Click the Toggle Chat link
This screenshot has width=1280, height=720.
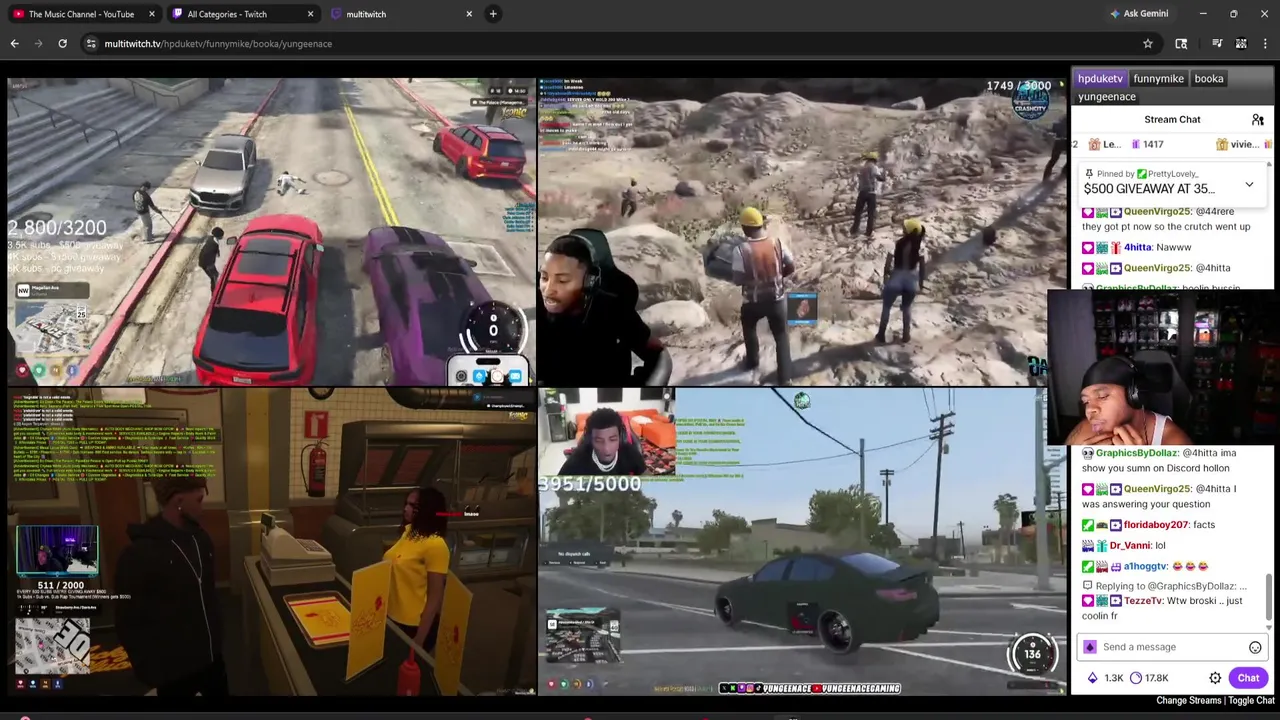coord(1252,701)
